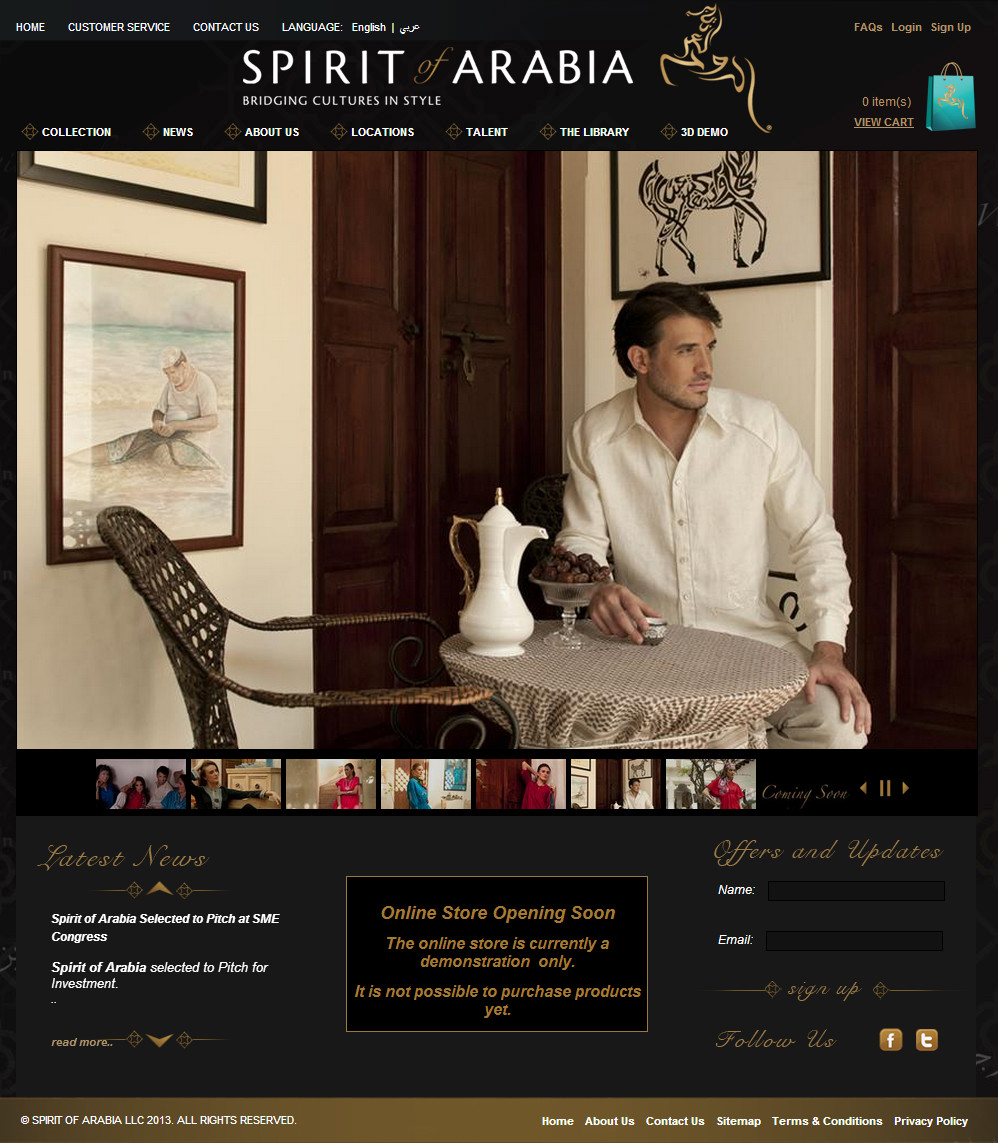Viewport: 998px width, 1143px height.
Task: Focus the Email input field
Action: coord(854,941)
